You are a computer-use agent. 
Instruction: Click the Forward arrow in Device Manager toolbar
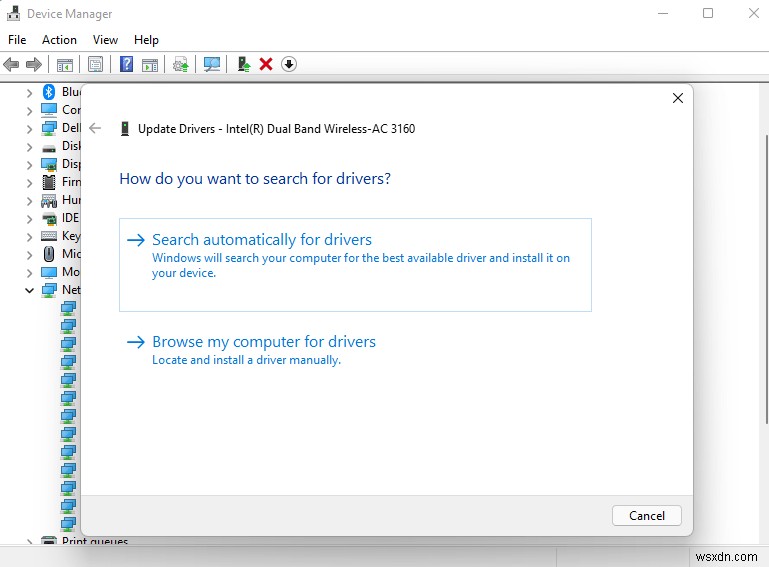(x=33, y=64)
